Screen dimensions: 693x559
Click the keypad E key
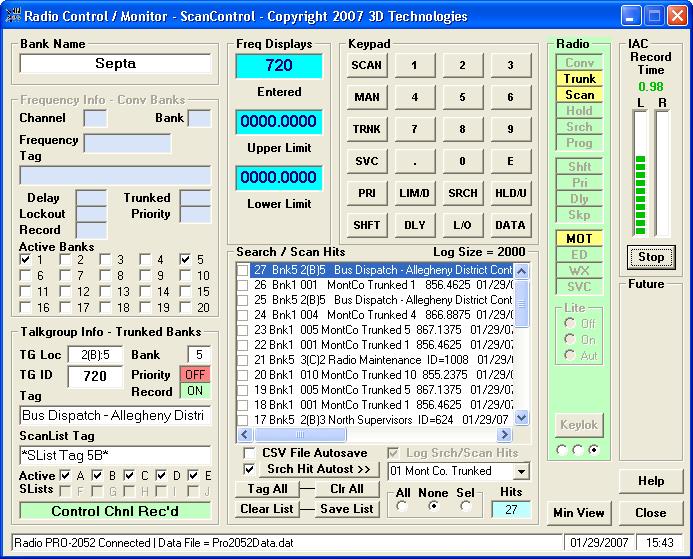(510, 161)
